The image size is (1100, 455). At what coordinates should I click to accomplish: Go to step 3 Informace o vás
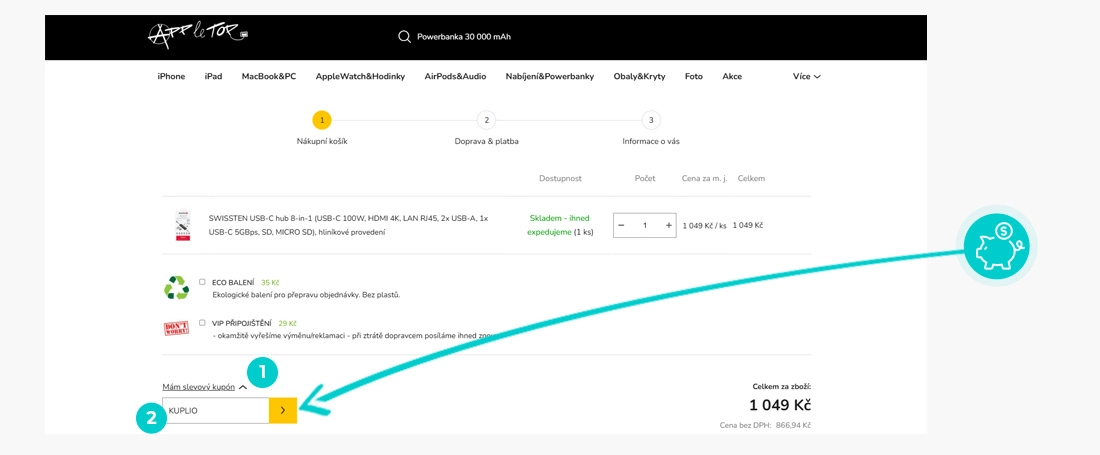point(651,121)
